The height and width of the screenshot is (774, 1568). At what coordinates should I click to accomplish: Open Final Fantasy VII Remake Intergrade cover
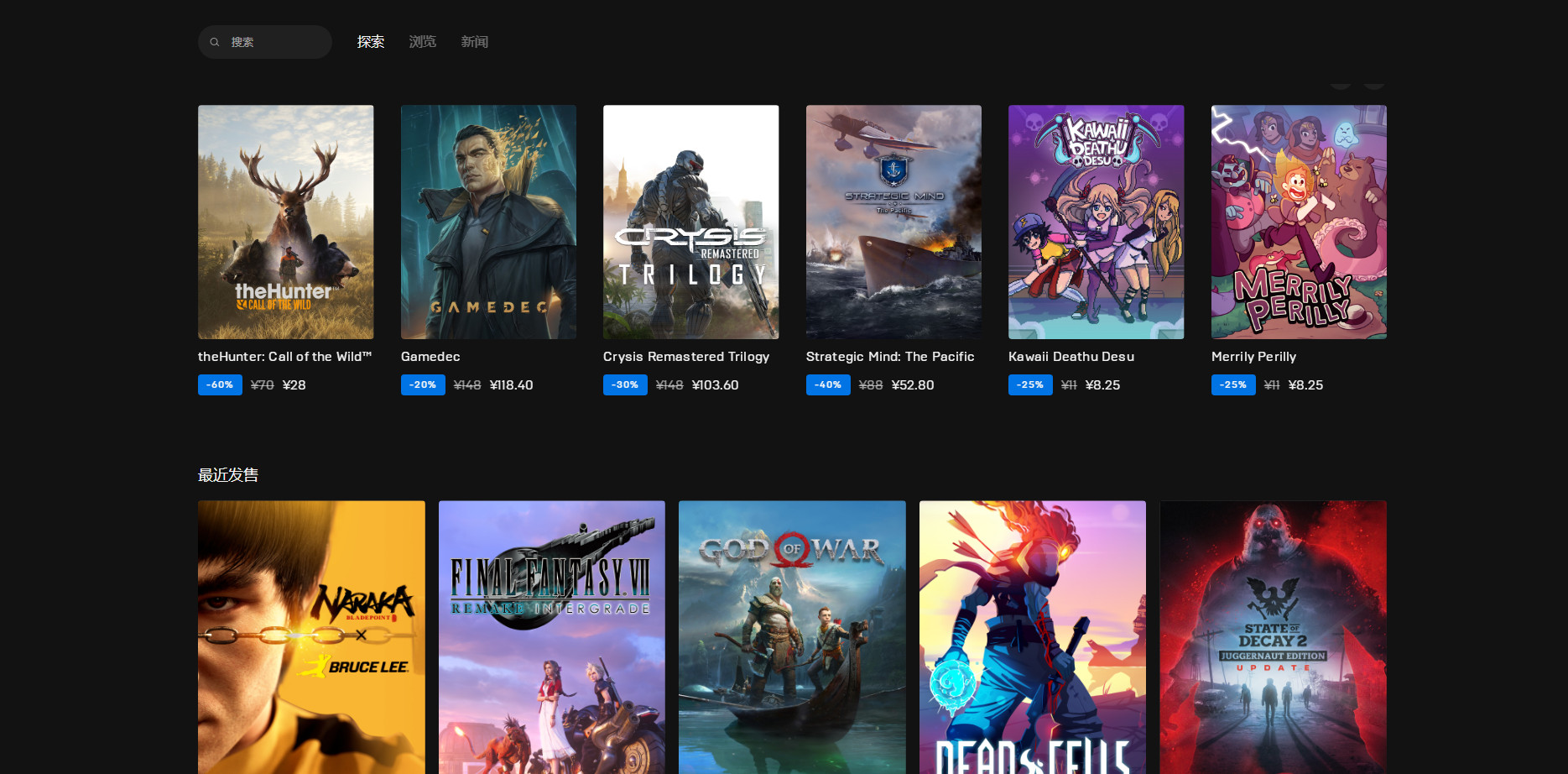point(552,637)
